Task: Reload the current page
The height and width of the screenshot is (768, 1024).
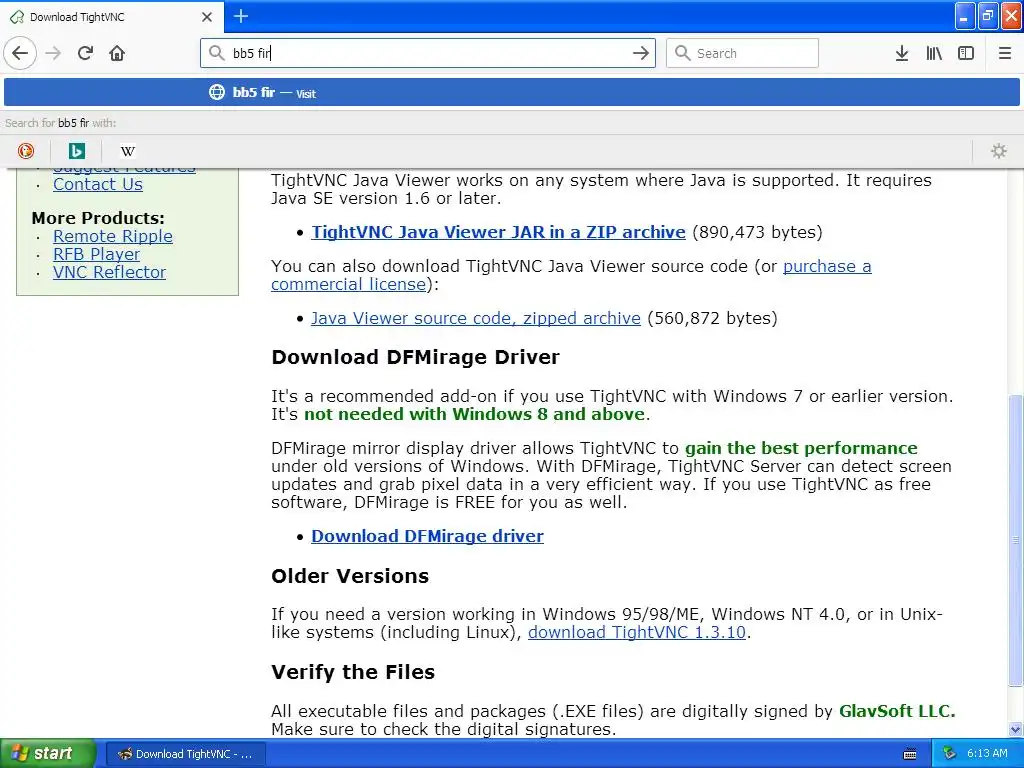Action: coord(86,53)
